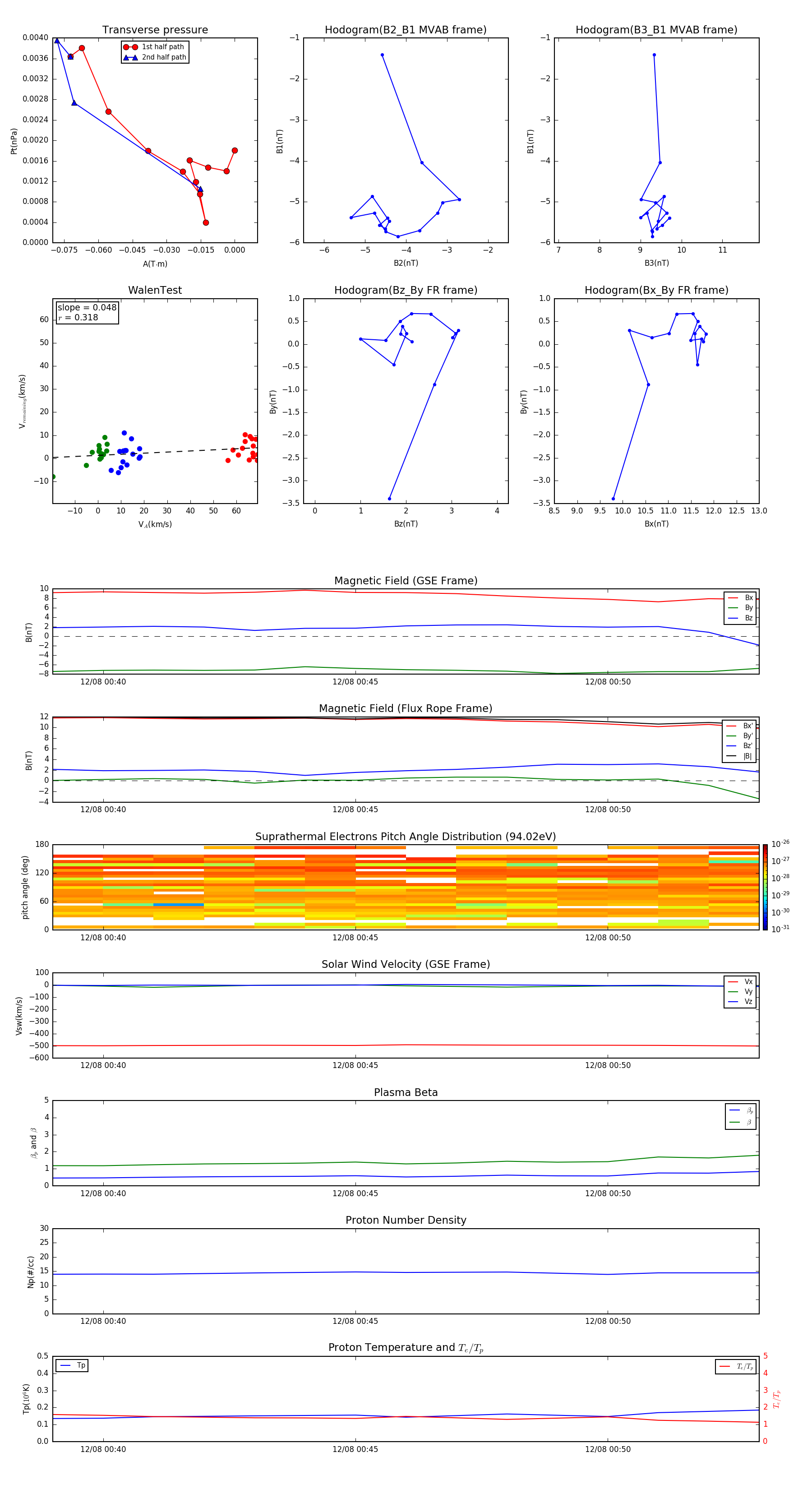Click the 'Bz' legend entry in GSE magnetic field
The image size is (812, 1489).
740,618
